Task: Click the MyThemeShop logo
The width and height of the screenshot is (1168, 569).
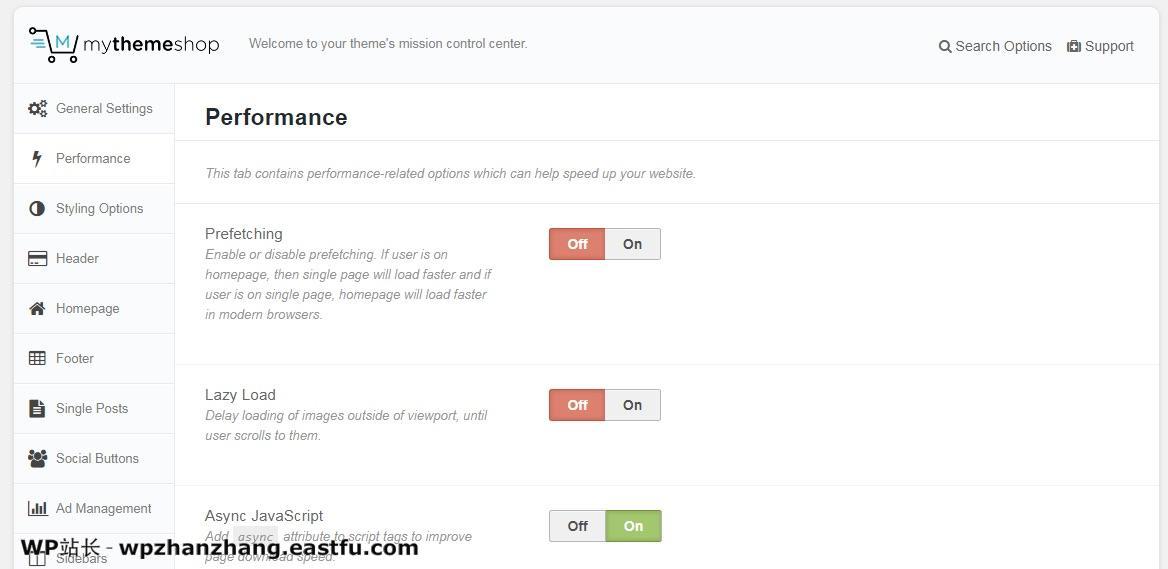Action: (124, 45)
